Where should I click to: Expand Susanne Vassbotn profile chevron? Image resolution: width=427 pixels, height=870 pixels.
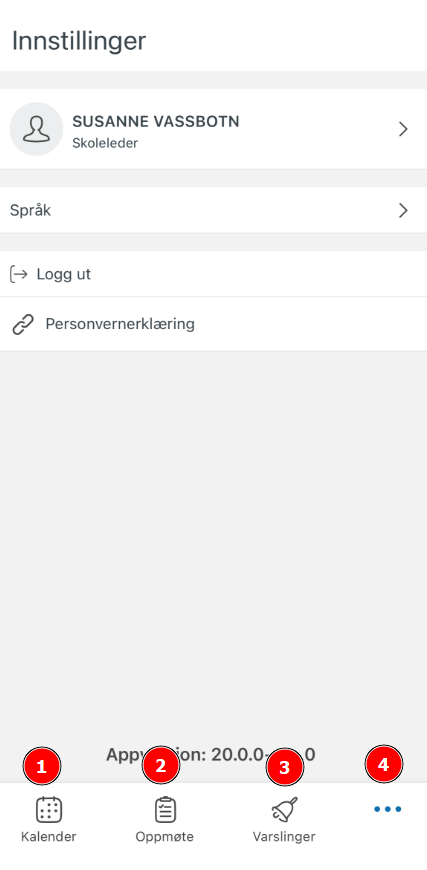(x=403, y=129)
